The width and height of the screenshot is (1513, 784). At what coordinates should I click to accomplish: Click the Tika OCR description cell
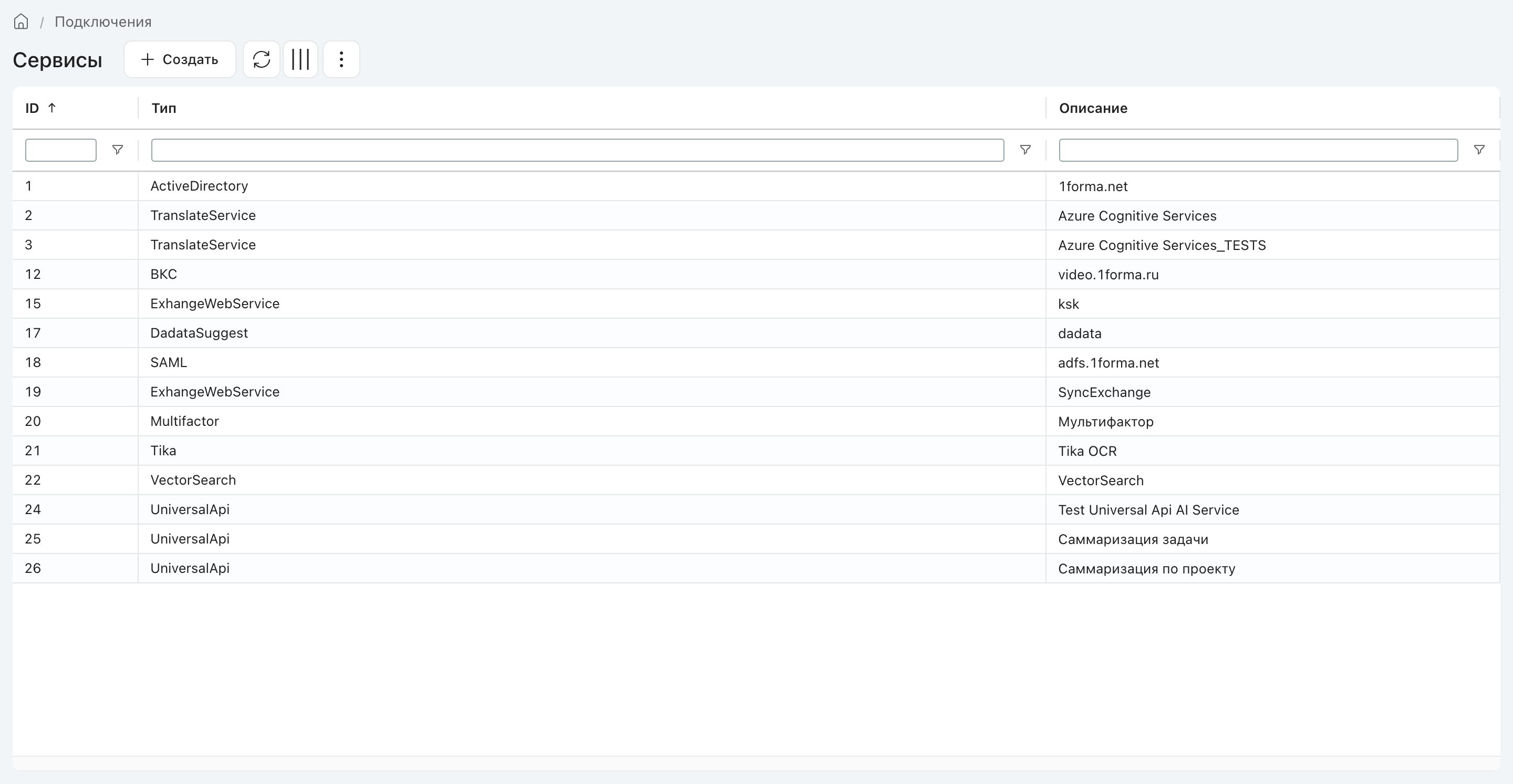point(1272,451)
